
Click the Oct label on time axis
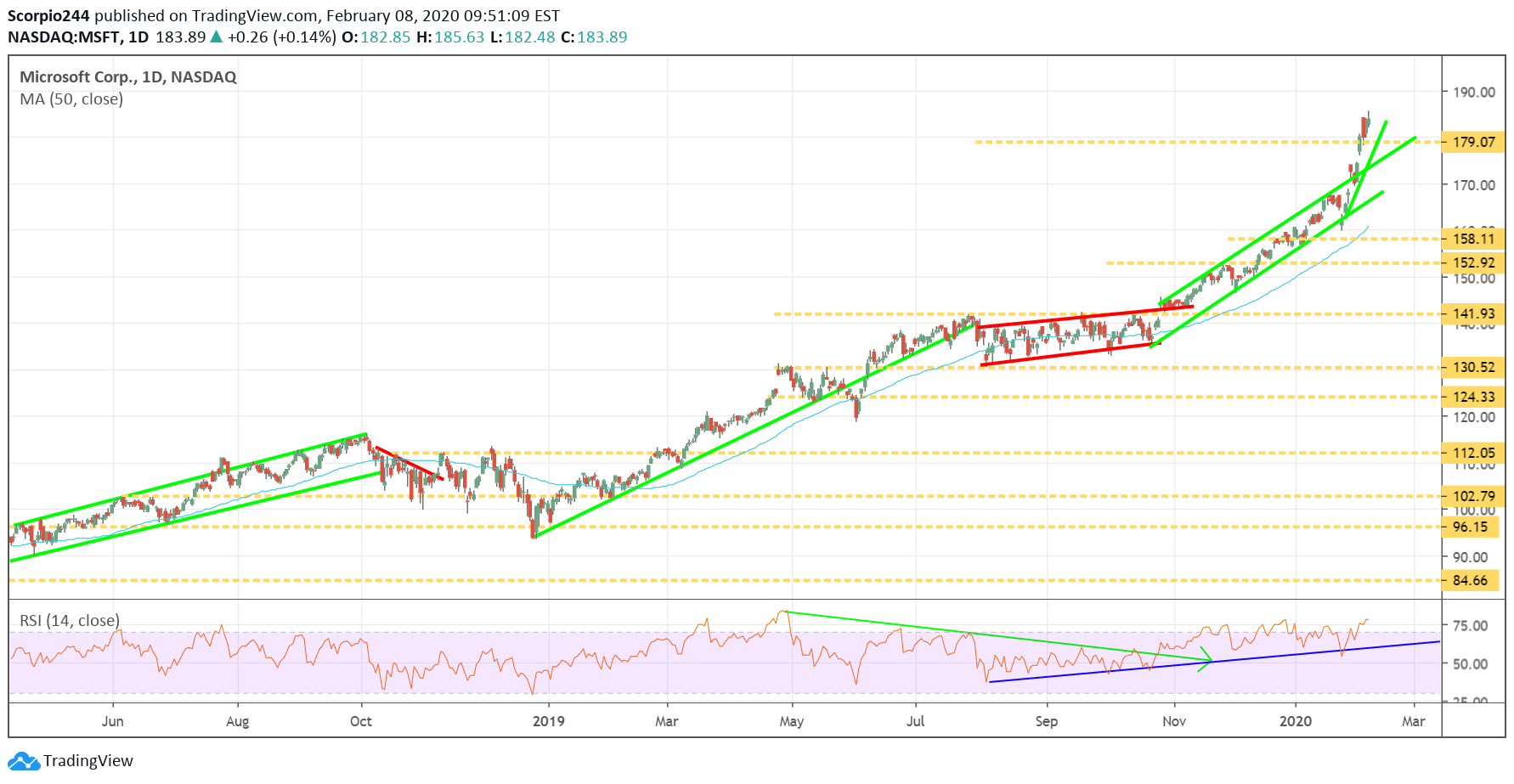[361, 721]
